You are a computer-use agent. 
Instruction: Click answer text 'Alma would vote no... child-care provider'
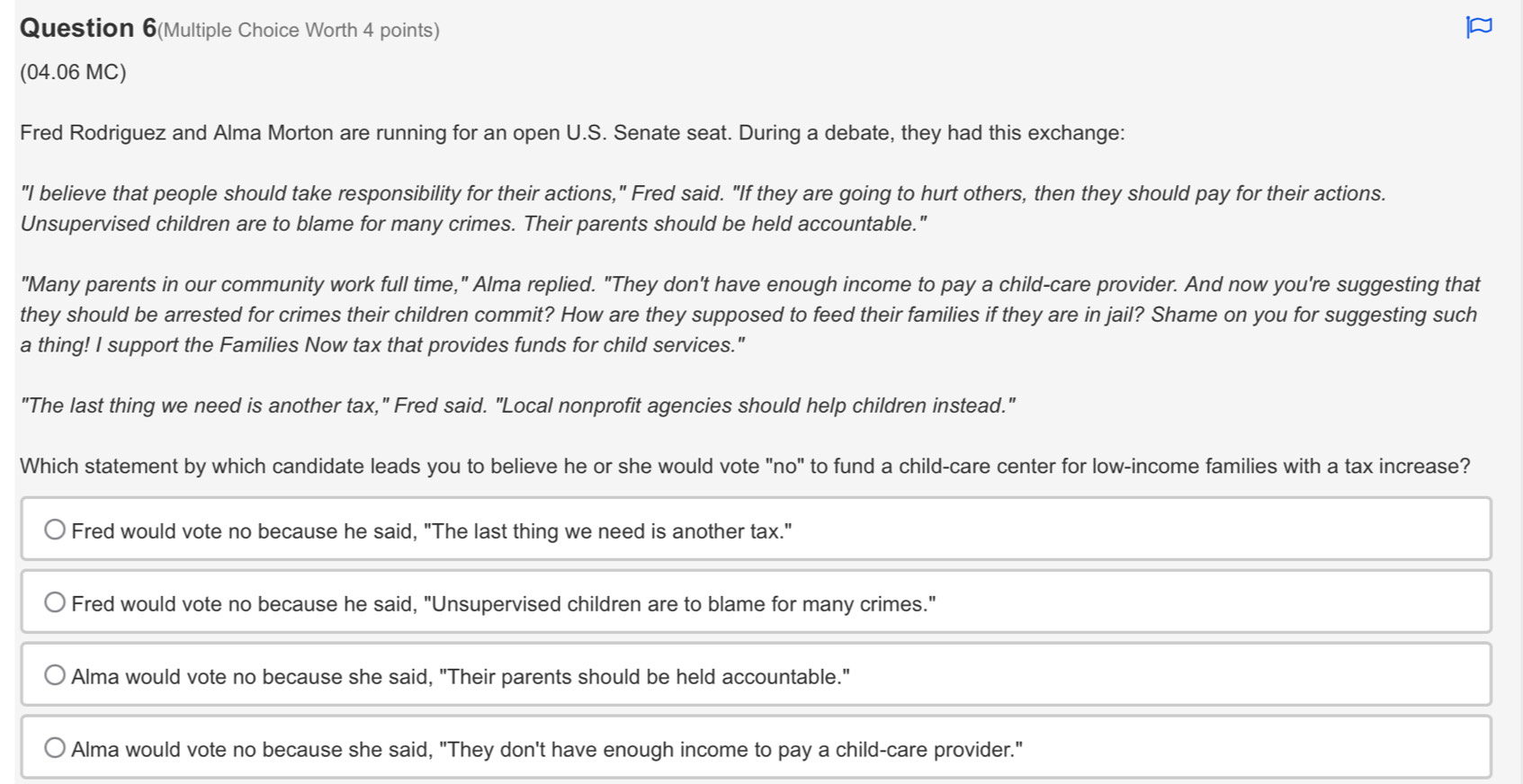tap(547, 750)
